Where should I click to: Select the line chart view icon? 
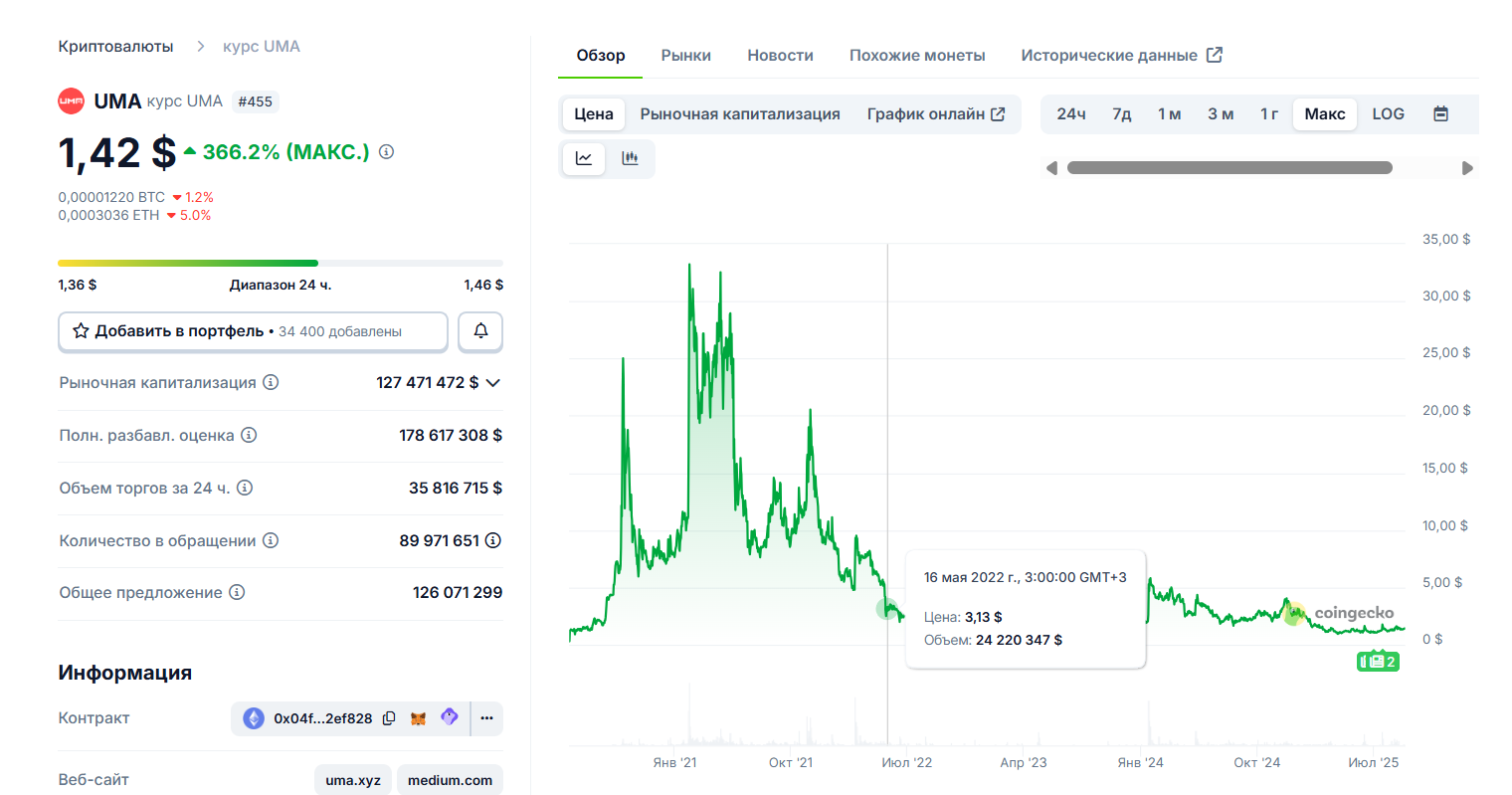[584, 158]
